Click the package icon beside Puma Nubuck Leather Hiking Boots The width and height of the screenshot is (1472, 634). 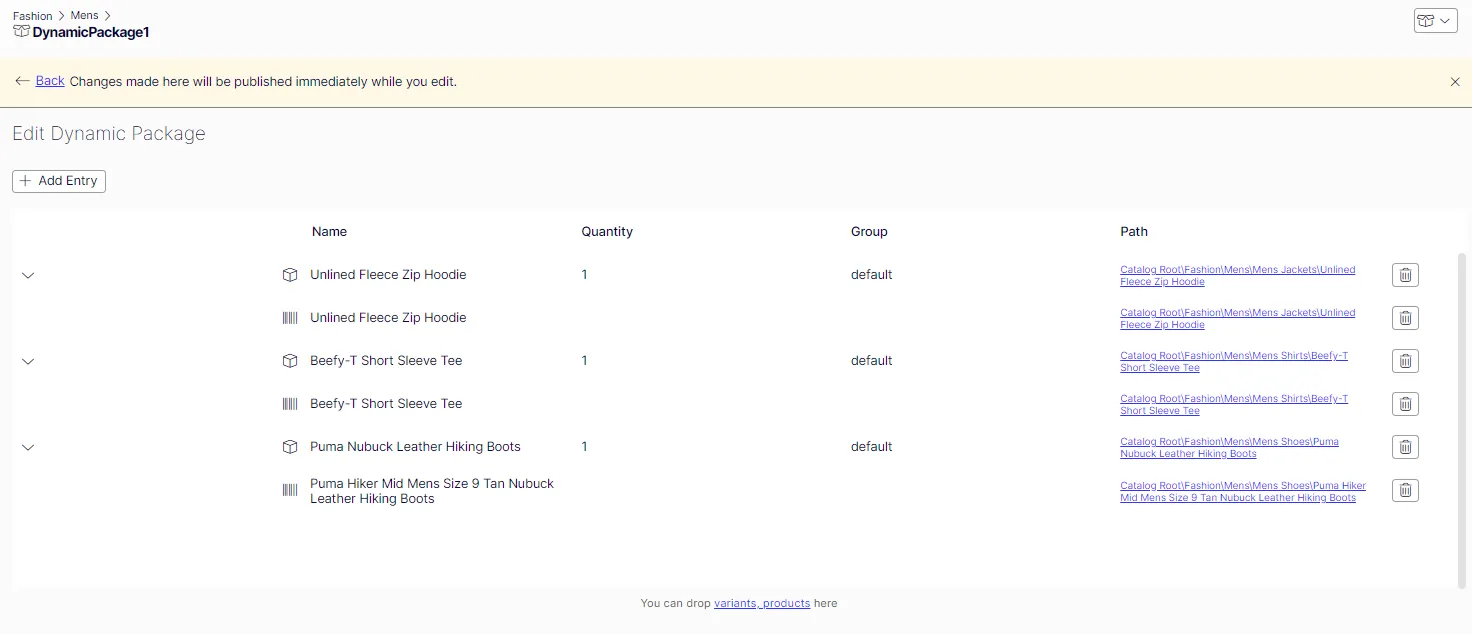(290, 447)
